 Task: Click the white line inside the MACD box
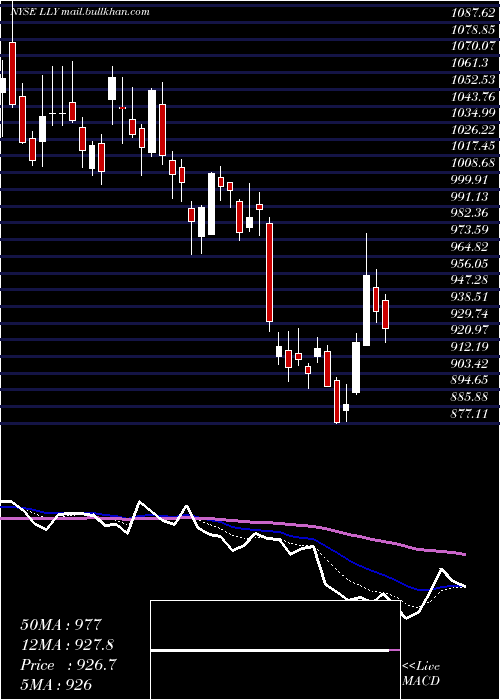pyautogui.click(x=270, y=650)
